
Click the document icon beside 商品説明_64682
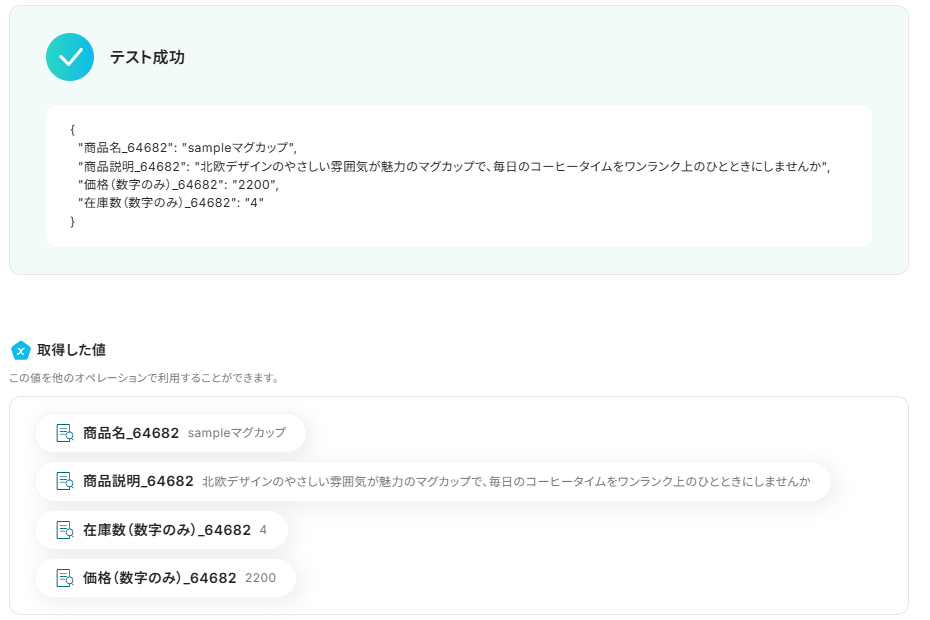click(x=65, y=481)
